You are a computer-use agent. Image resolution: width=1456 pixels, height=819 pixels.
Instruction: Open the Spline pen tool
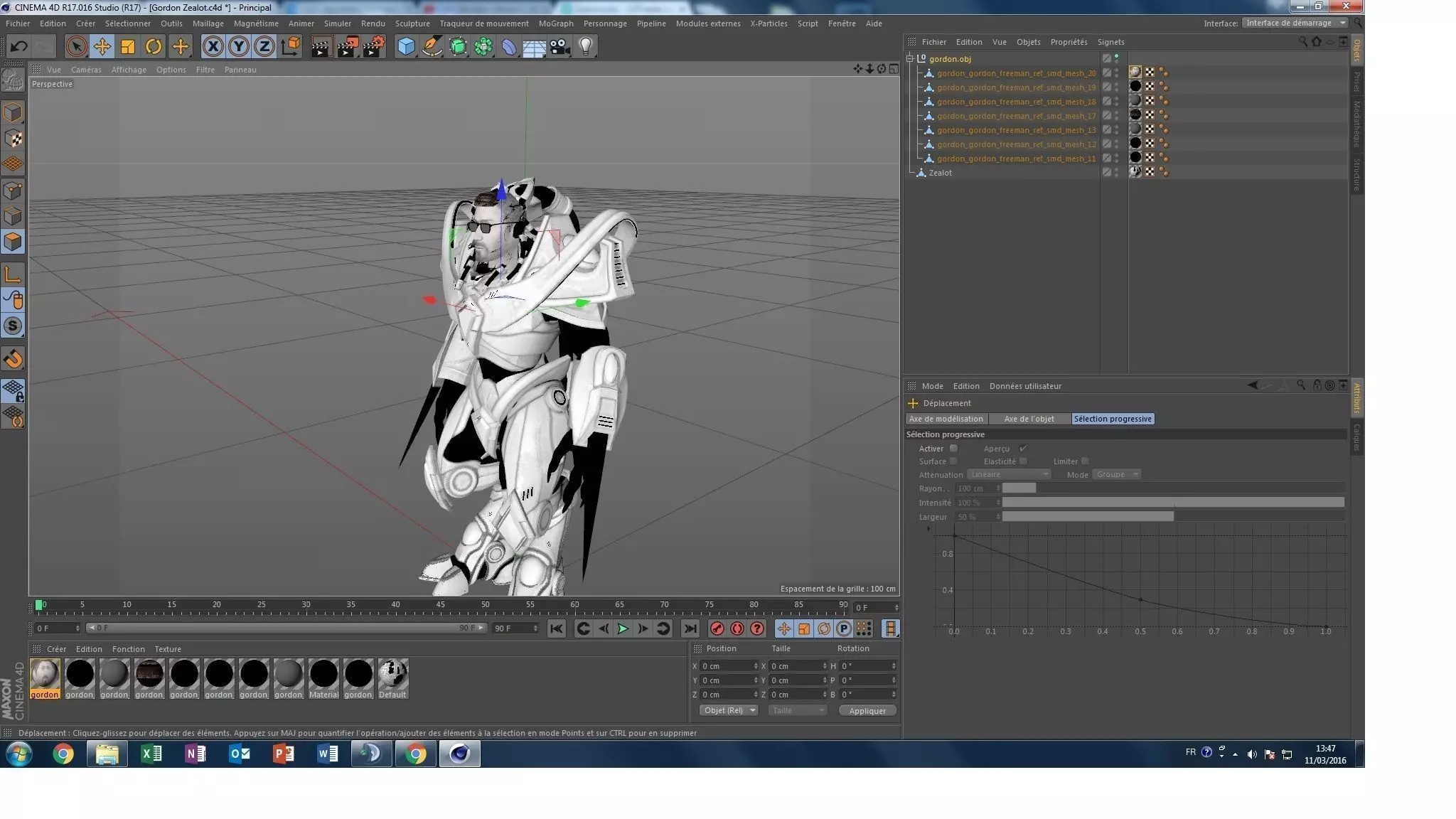(432, 47)
